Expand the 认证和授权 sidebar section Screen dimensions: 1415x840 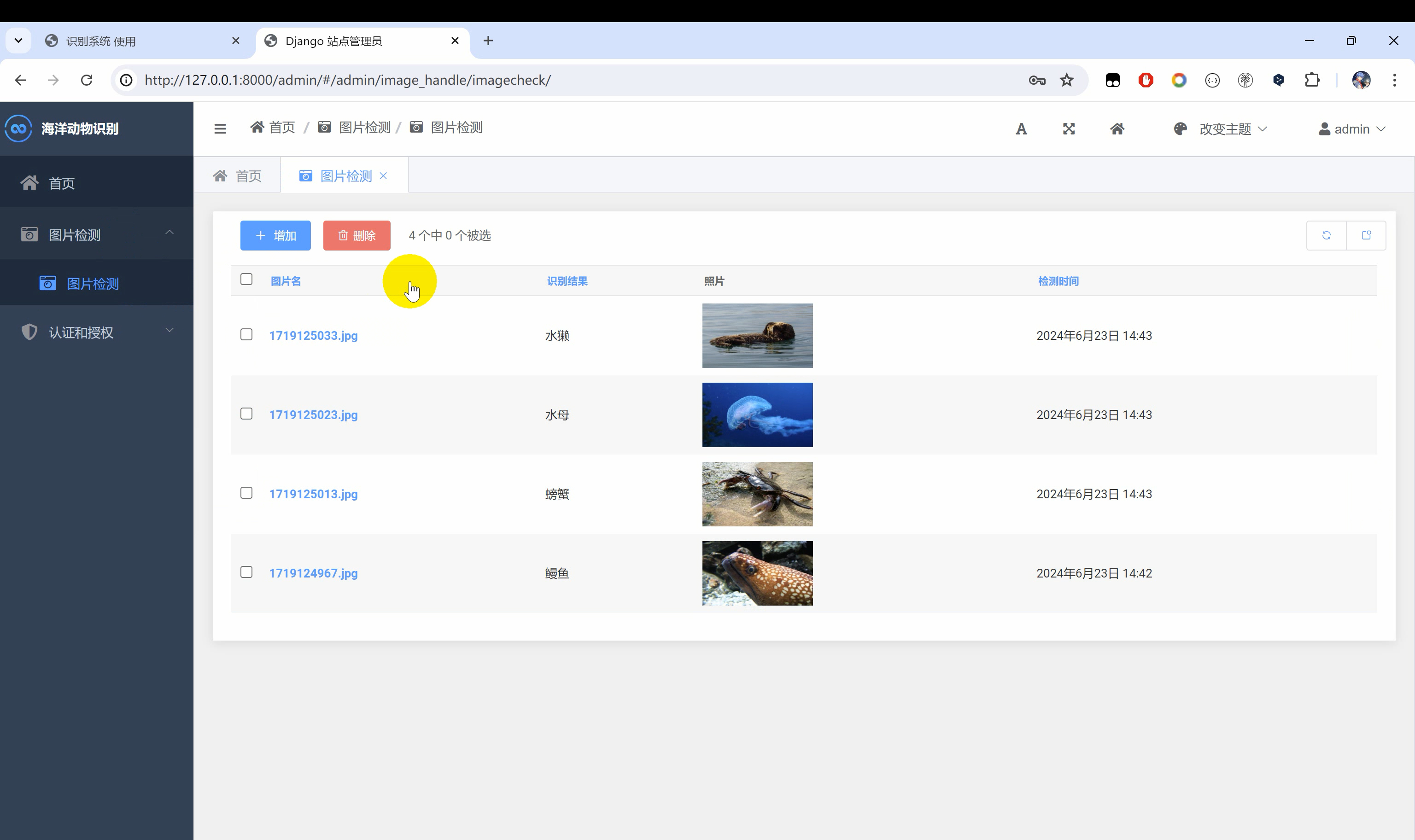click(x=169, y=330)
